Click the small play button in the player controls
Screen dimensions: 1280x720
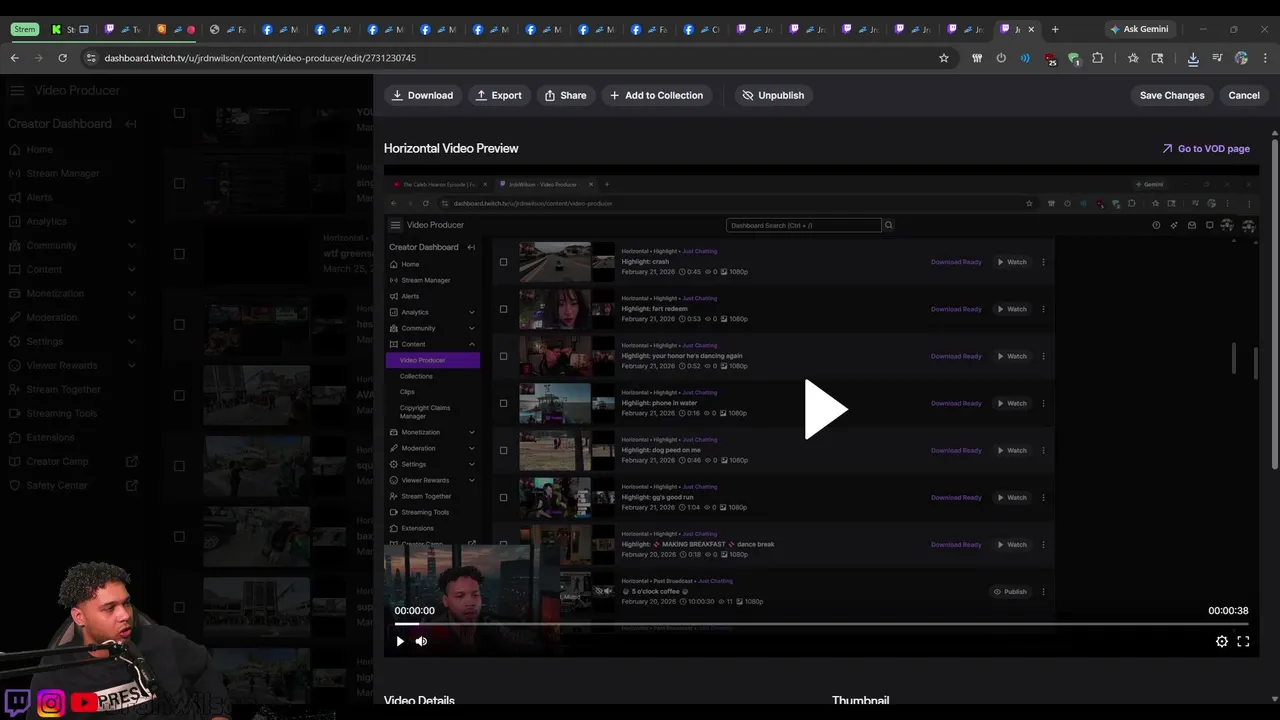[400, 641]
